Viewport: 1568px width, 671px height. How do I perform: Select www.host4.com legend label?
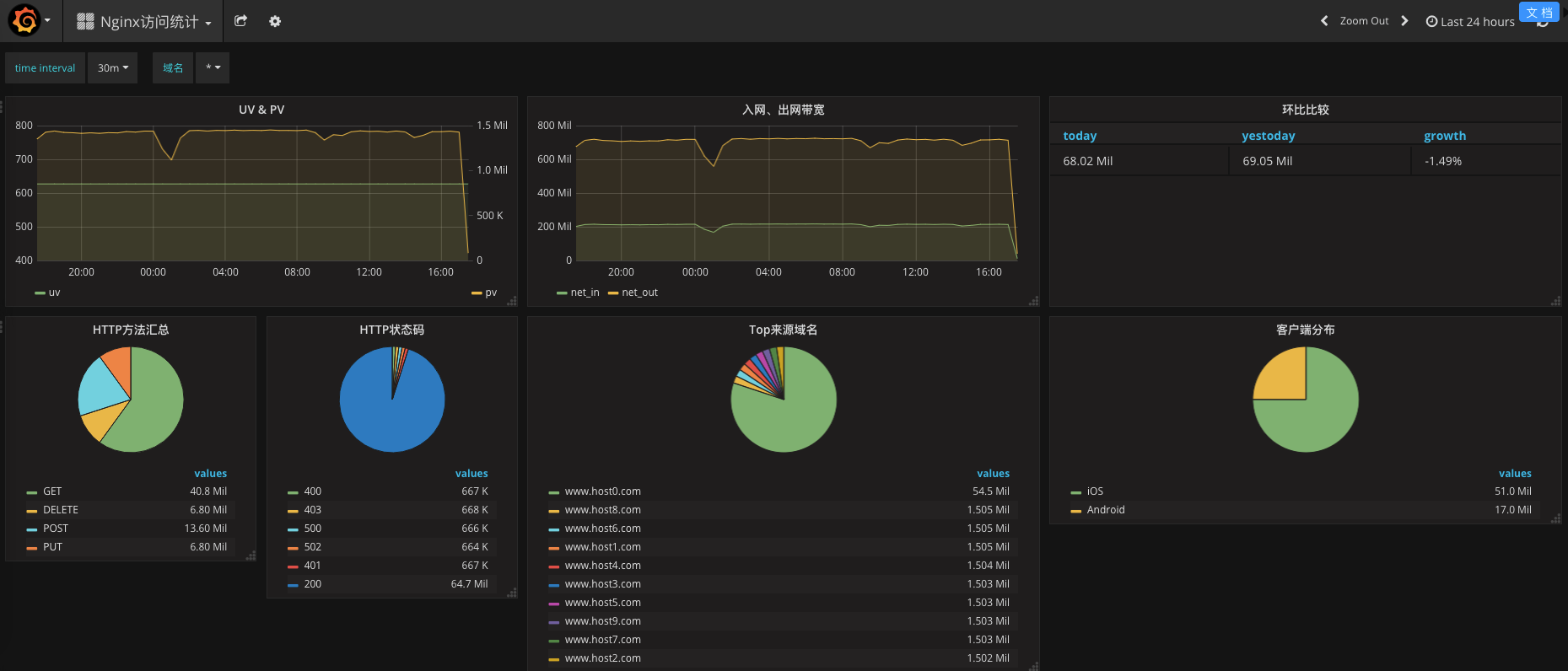(x=603, y=566)
